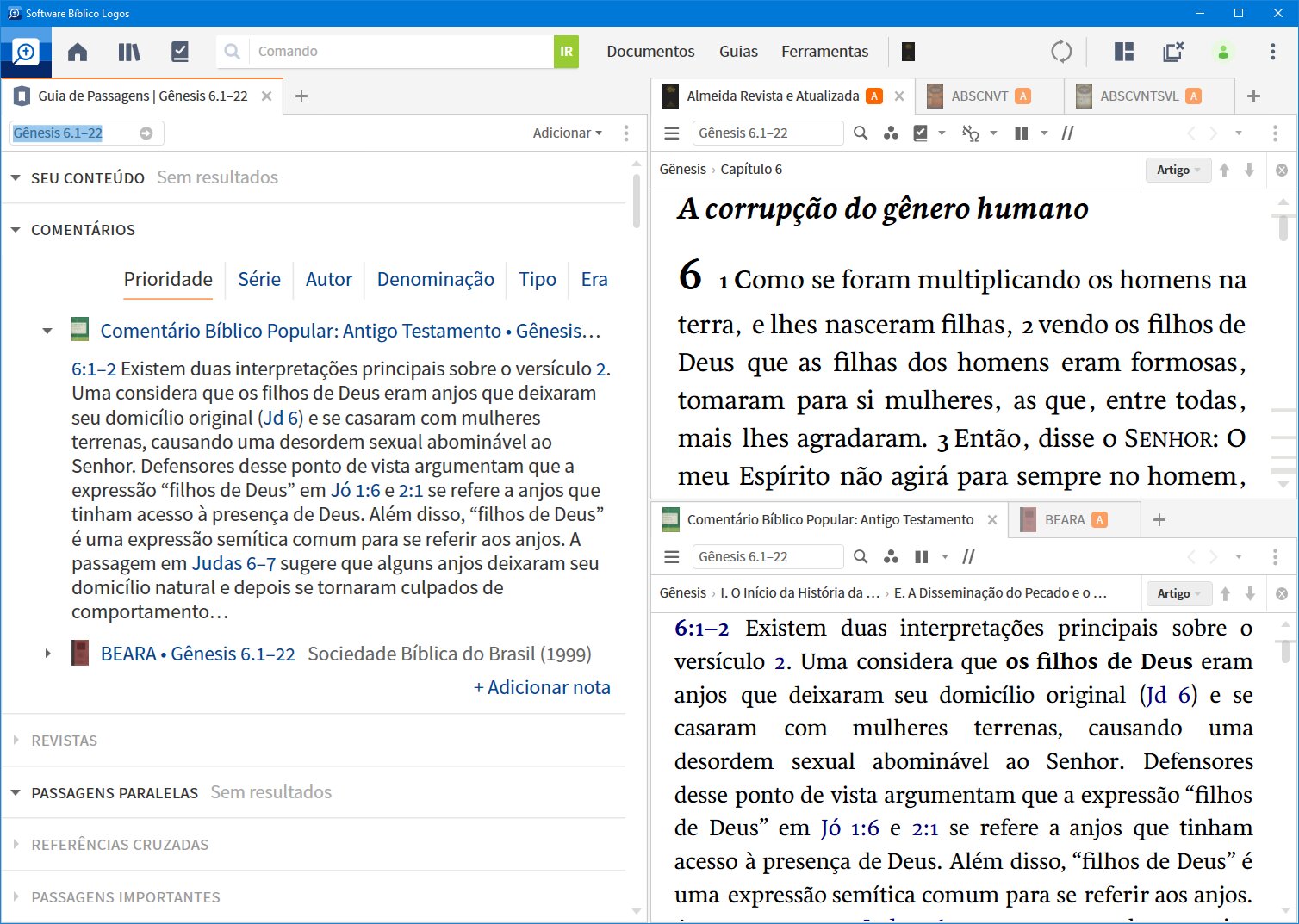Open the Ferramentas menu

click(x=824, y=52)
